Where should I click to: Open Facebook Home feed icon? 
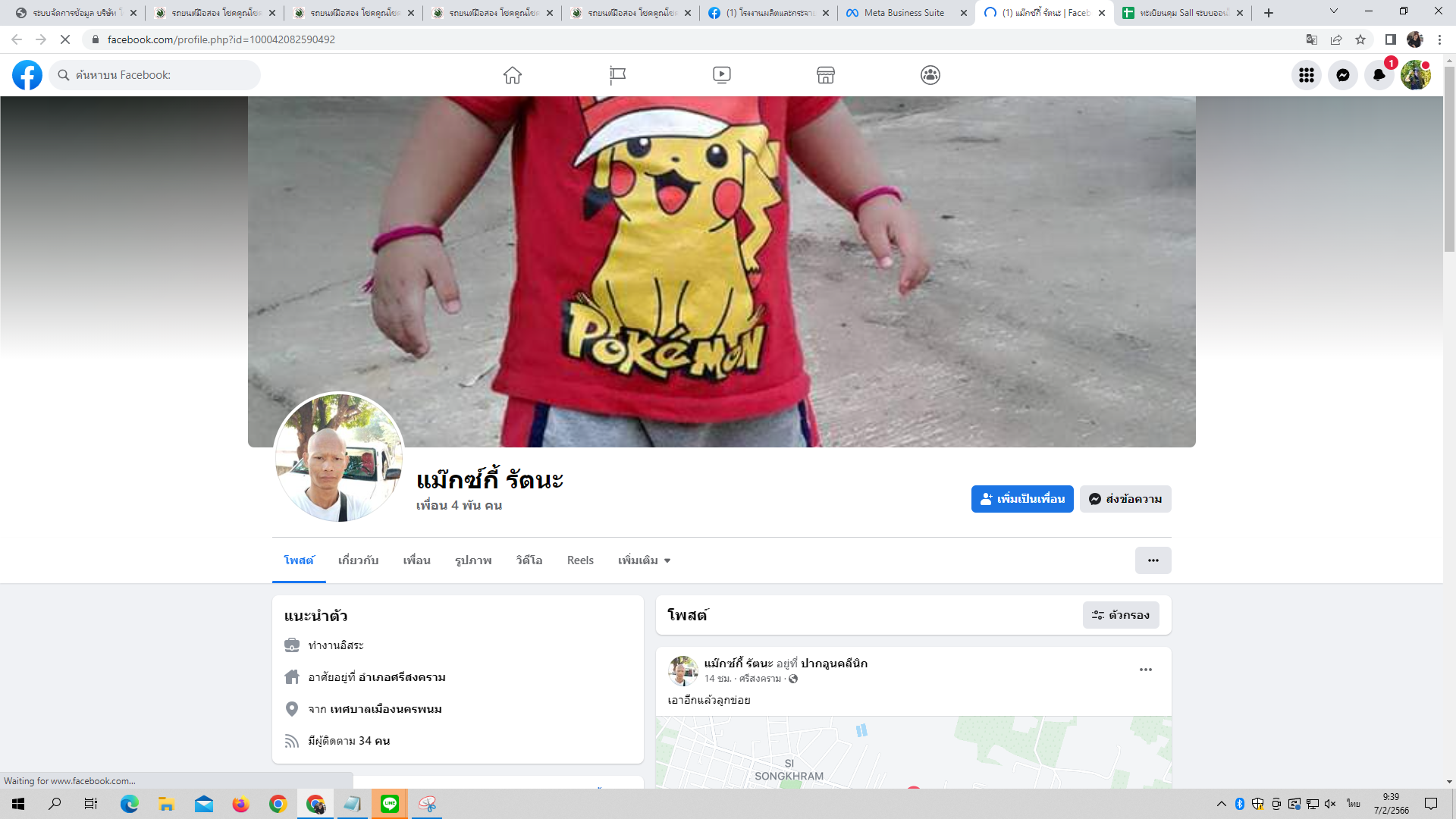(513, 75)
